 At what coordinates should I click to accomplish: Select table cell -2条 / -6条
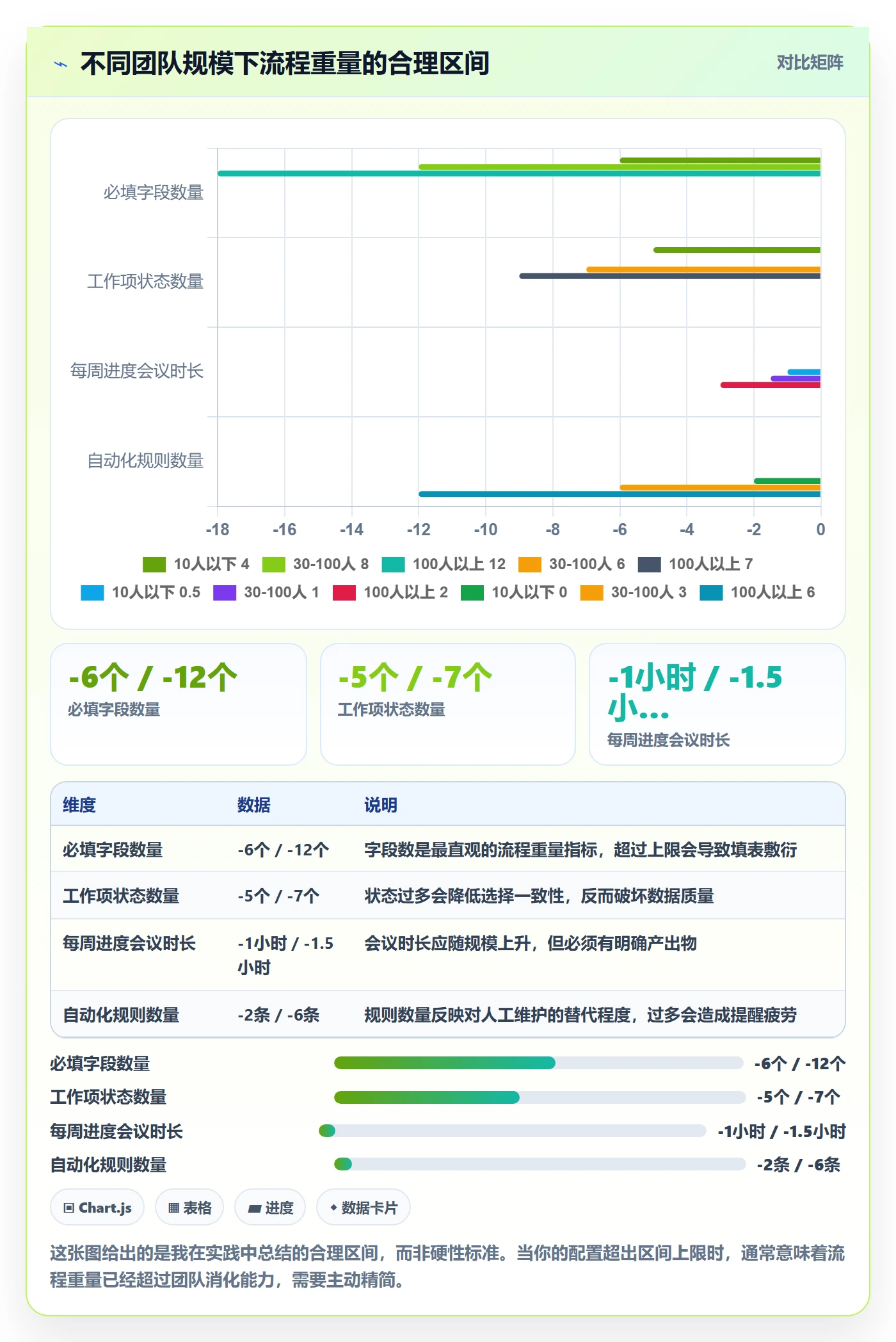point(278,1015)
